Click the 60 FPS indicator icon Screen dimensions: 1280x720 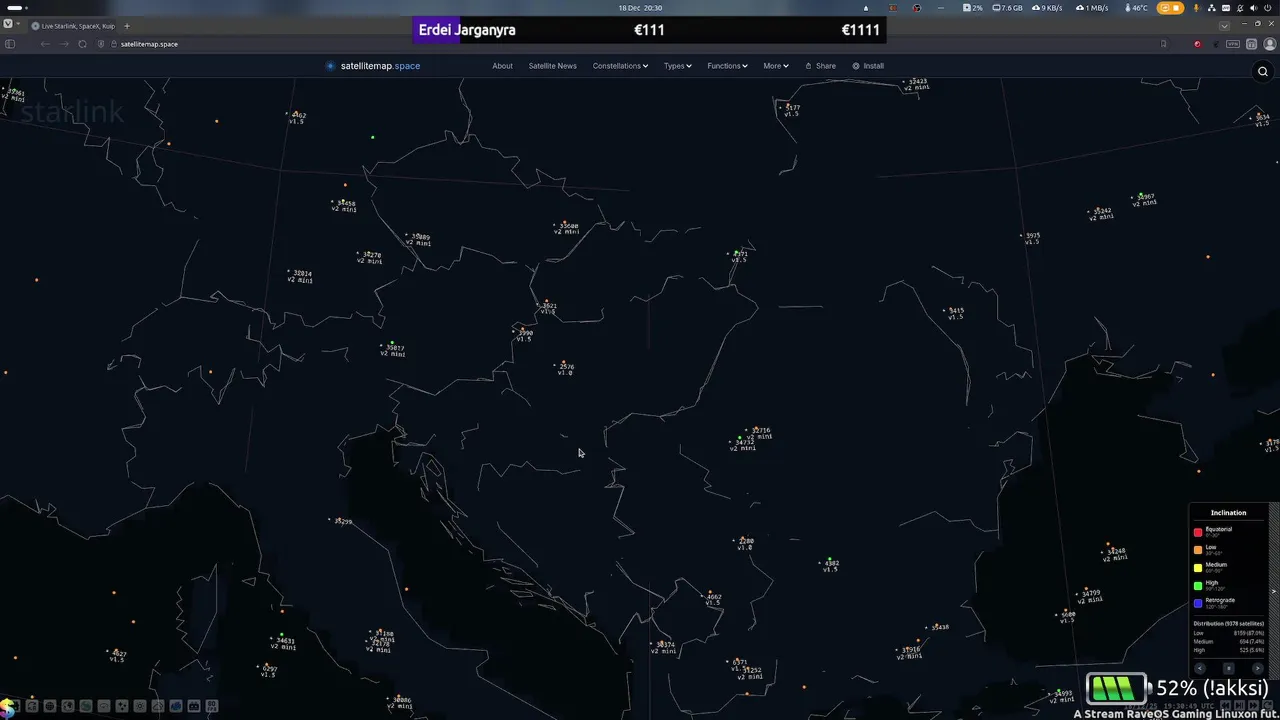click(x=212, y=706)
